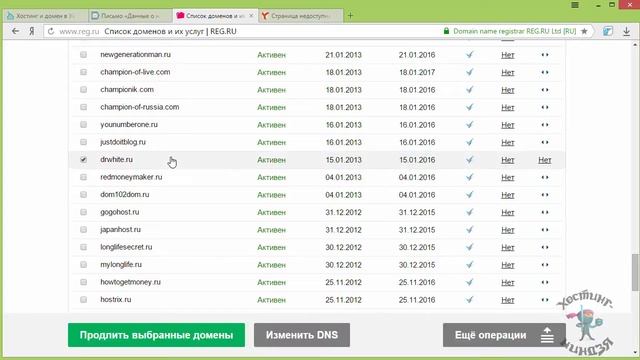Open dots menu for japanhost.ru
The height and width of the screenshot is (360, 640).
point(545,230)
